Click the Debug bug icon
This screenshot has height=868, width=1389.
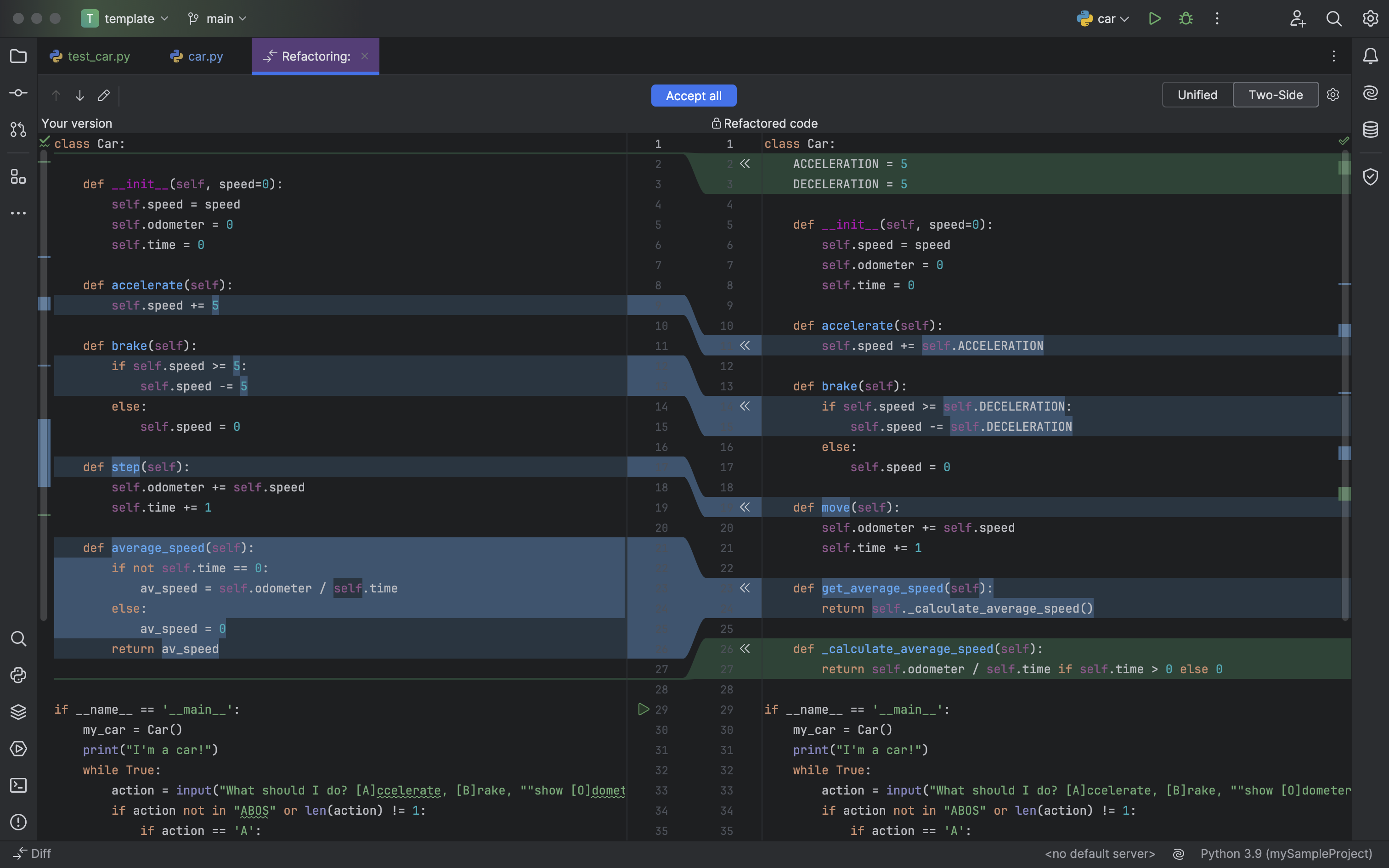click(x=1186, y=18)
